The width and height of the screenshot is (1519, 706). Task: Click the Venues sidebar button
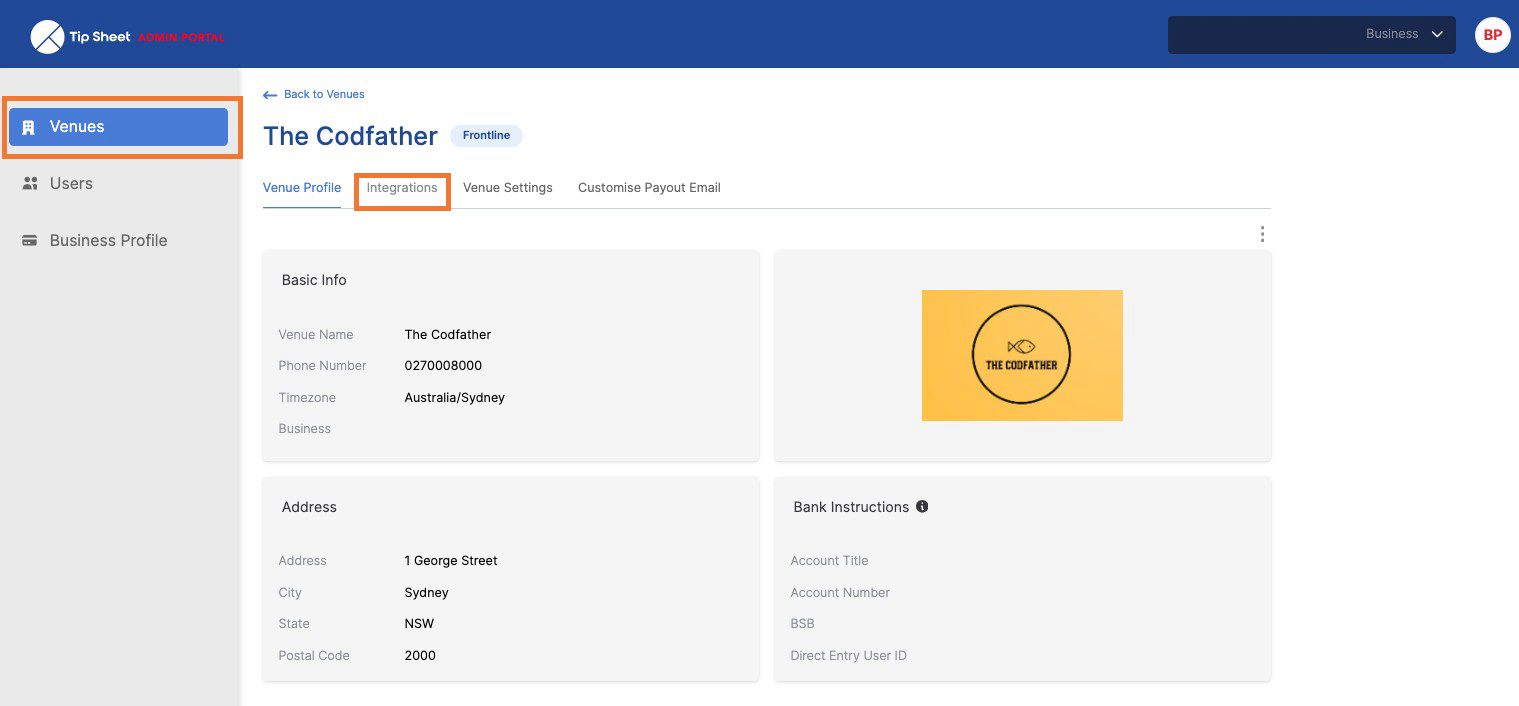click(118, 127)
